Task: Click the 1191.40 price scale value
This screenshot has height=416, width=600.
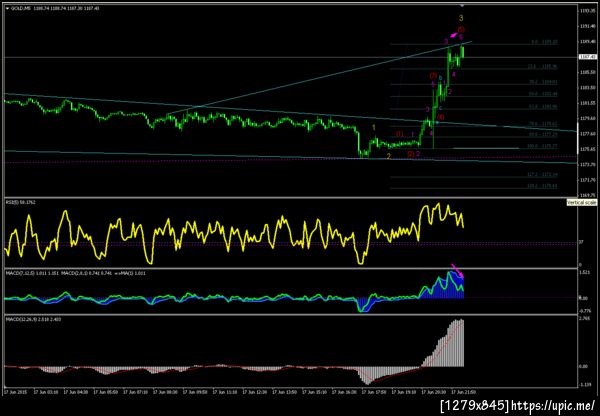Action: (x=588, y=26)
